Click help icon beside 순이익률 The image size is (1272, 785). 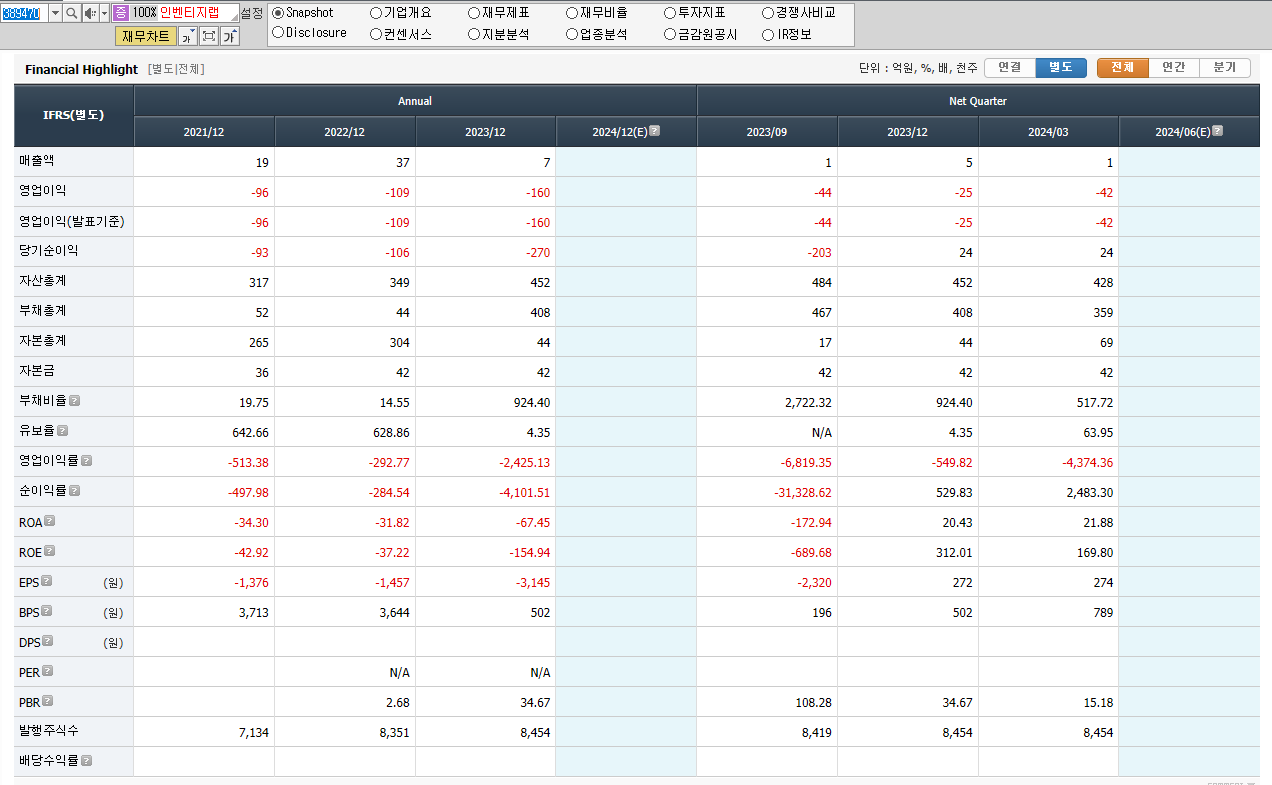(x=75, y=491)
